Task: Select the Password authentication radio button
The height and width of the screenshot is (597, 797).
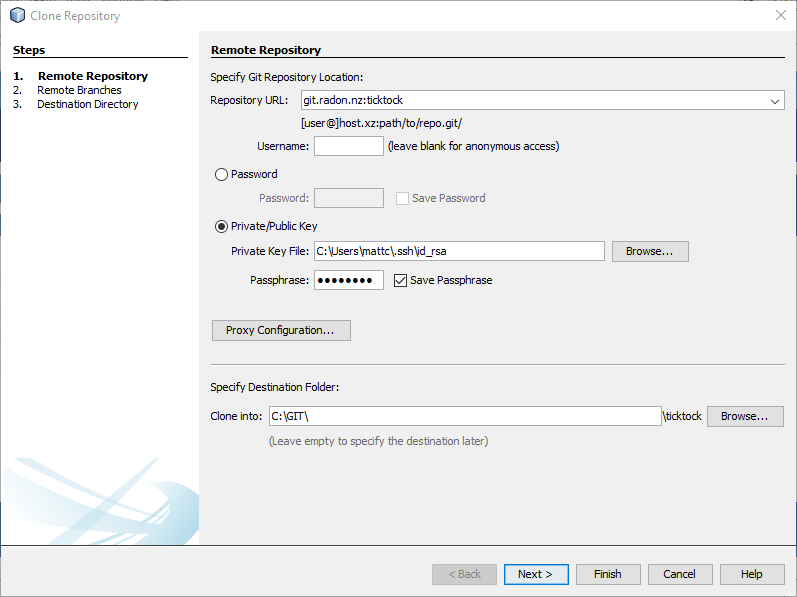Action: tap(221, 174)
